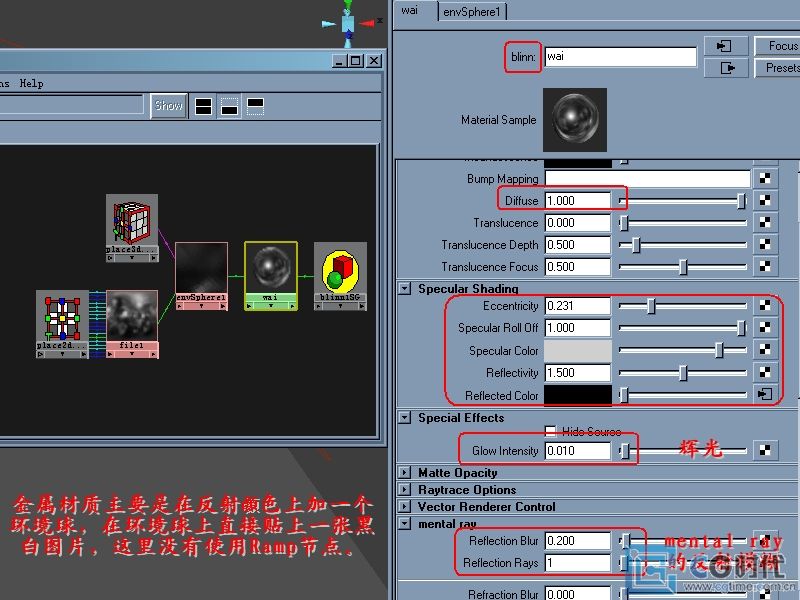Click the Show button in Hypershade

pyautogui.click(x=168, y=106)
